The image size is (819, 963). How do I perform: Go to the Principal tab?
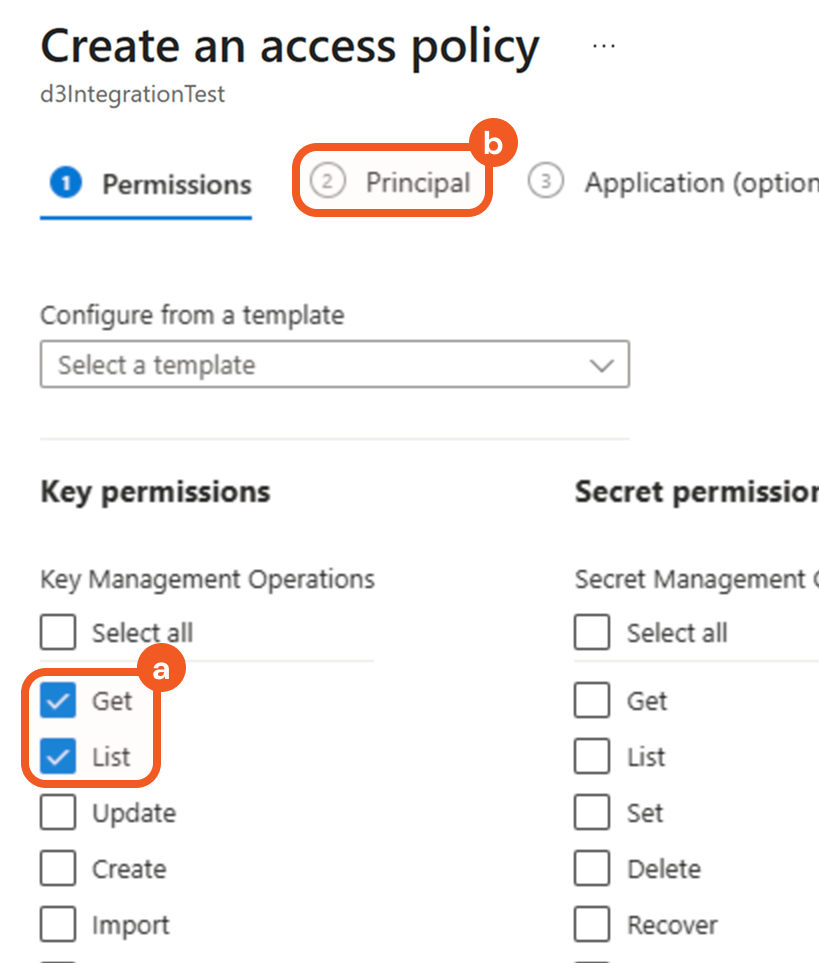417,183
